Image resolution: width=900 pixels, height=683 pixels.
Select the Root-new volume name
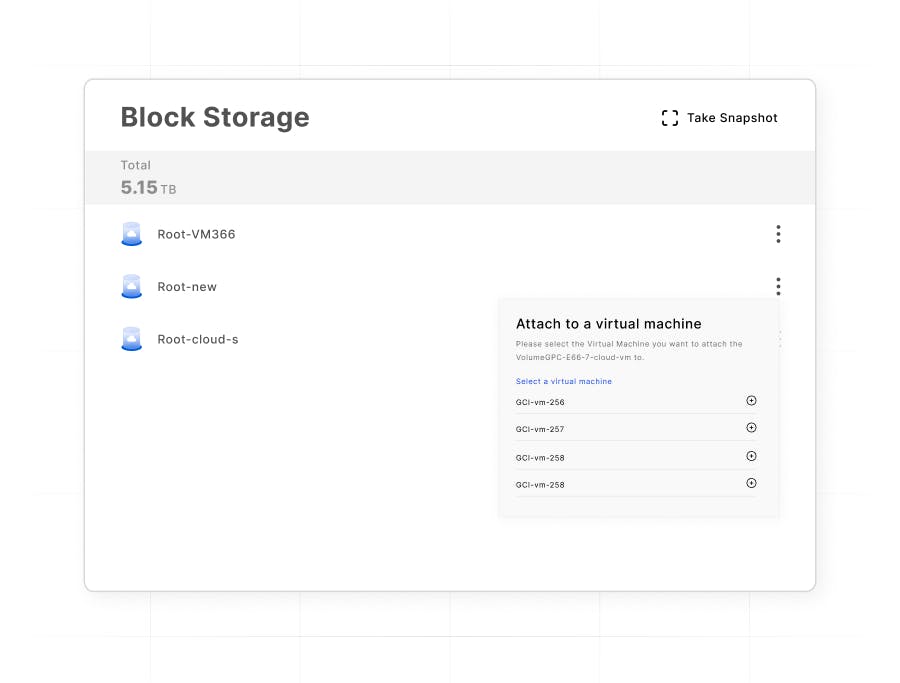coord(187,287)
